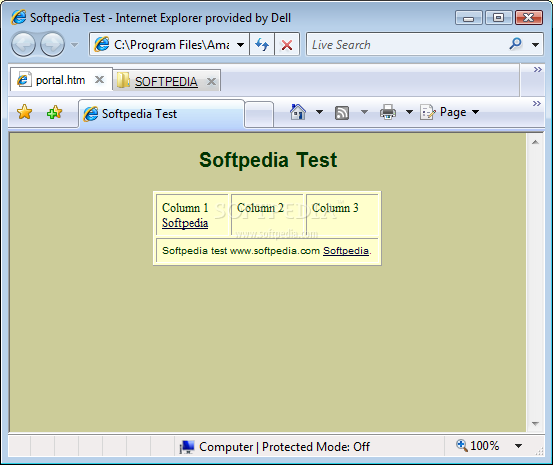Click the 100% zoom level button

[477, 446]
